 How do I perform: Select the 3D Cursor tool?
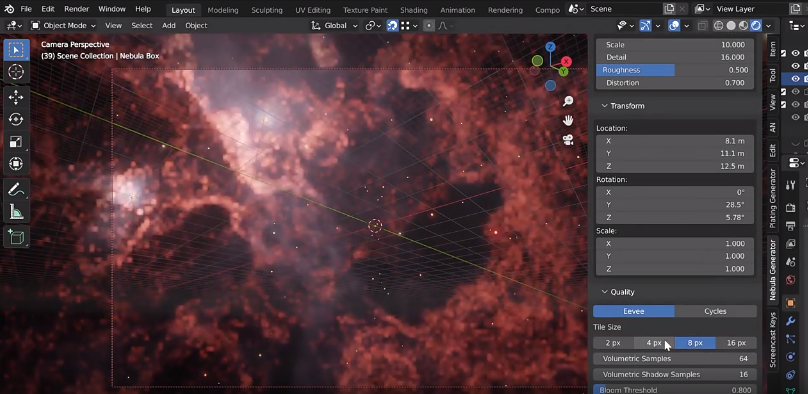(16, 72)
